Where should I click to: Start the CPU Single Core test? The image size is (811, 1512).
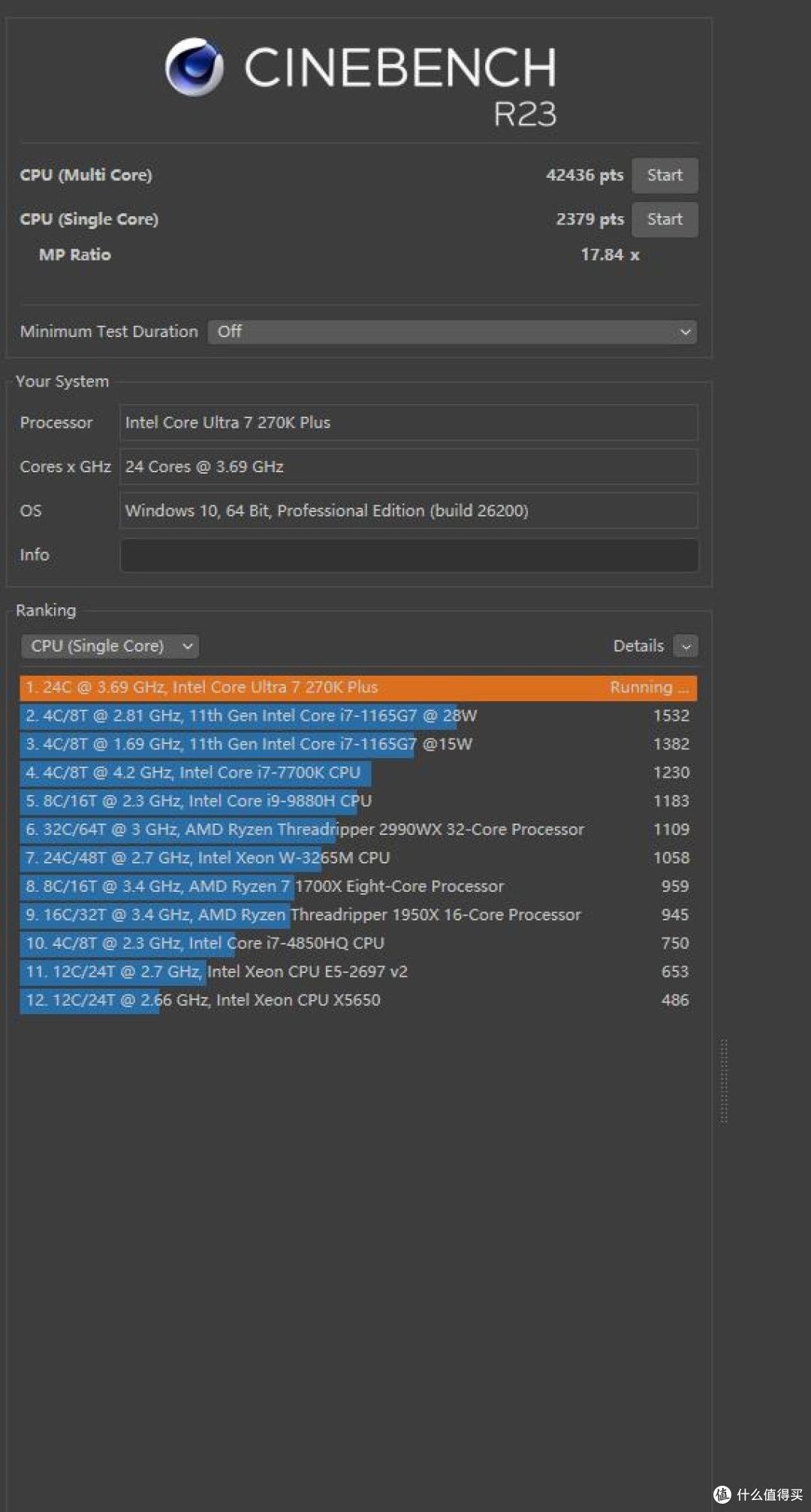(665, 219)
